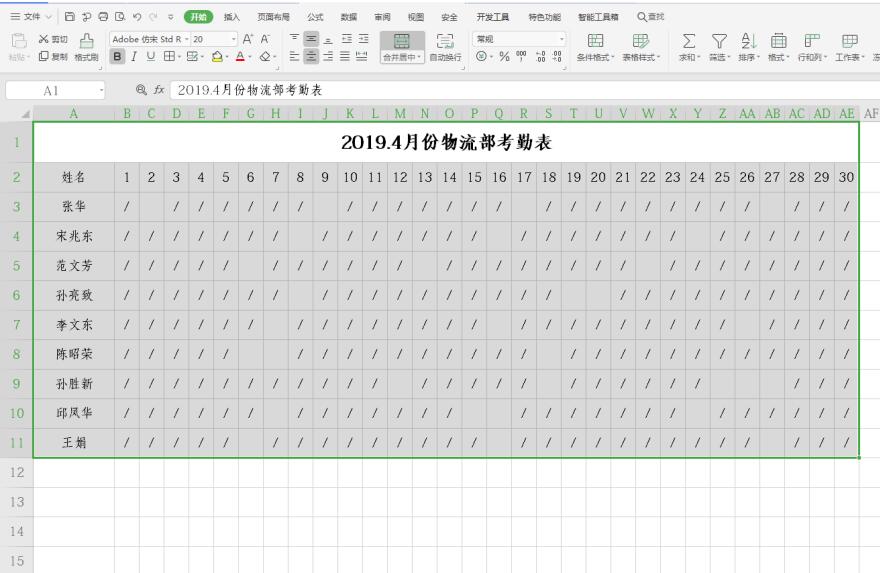Select all cells via corner triangle
Screen dimensions: 880x573
pos(25,114)
